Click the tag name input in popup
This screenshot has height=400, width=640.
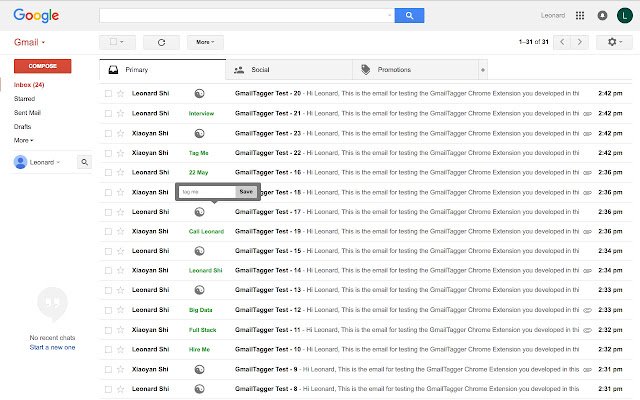pos(207,192)
